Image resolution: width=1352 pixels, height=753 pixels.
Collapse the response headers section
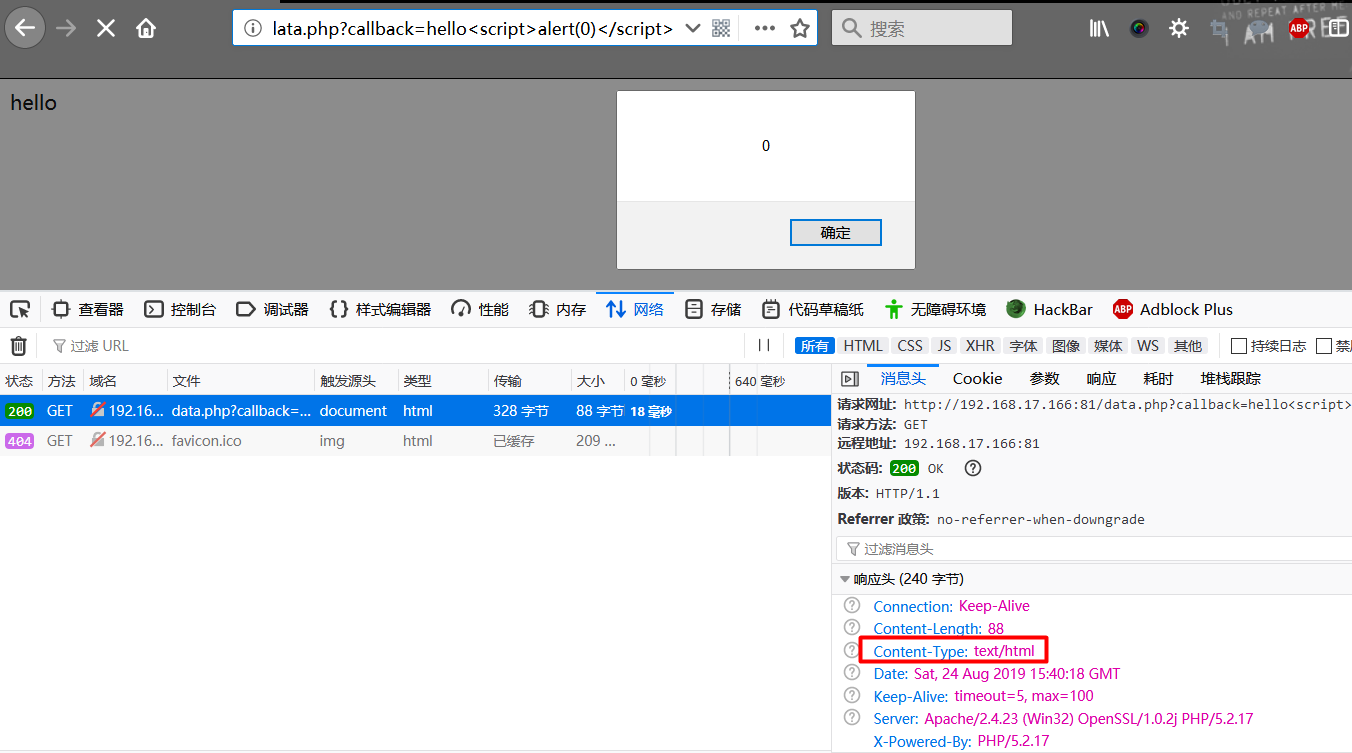[x=845, y=579]
